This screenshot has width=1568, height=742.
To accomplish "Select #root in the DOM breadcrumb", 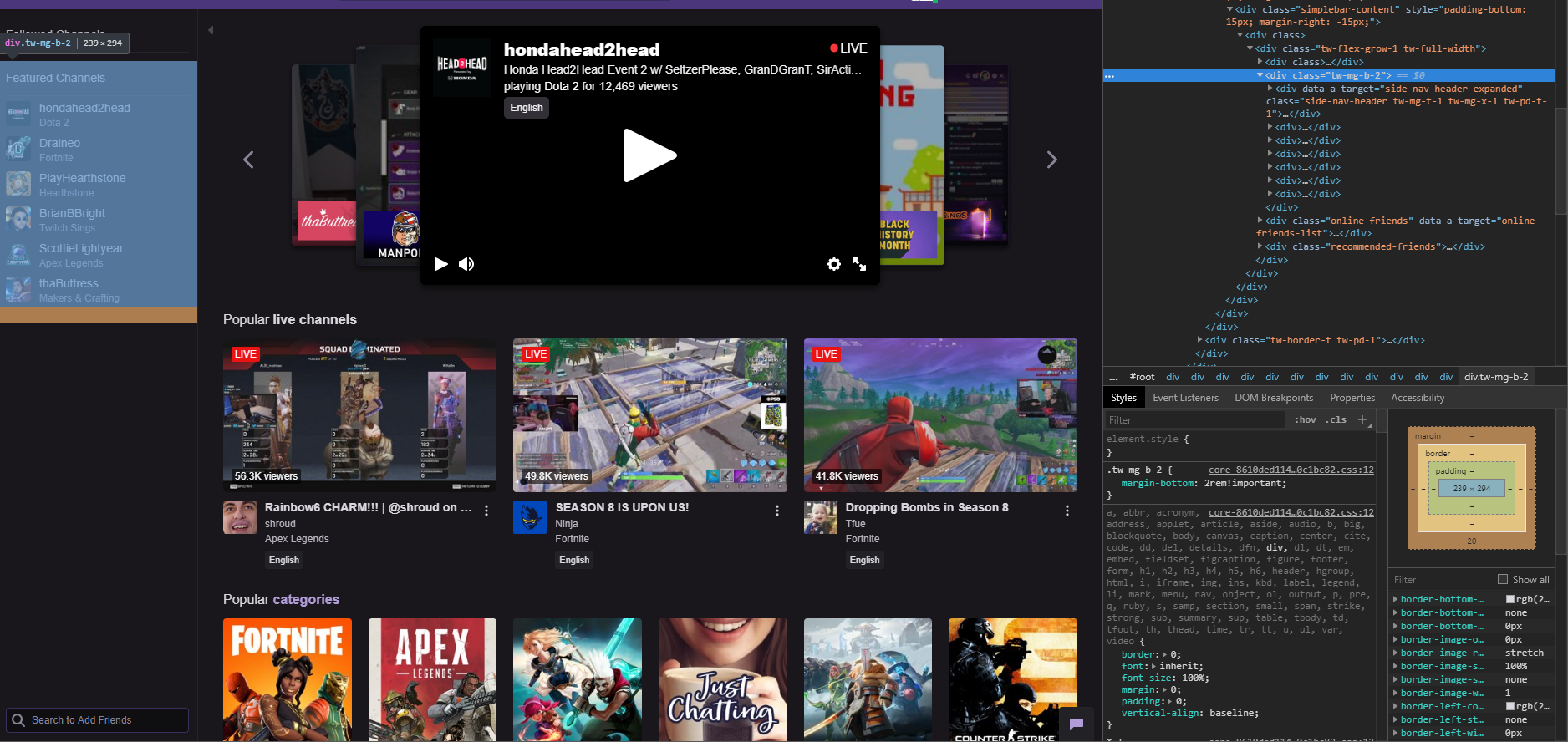I will tap(1142, 377).
